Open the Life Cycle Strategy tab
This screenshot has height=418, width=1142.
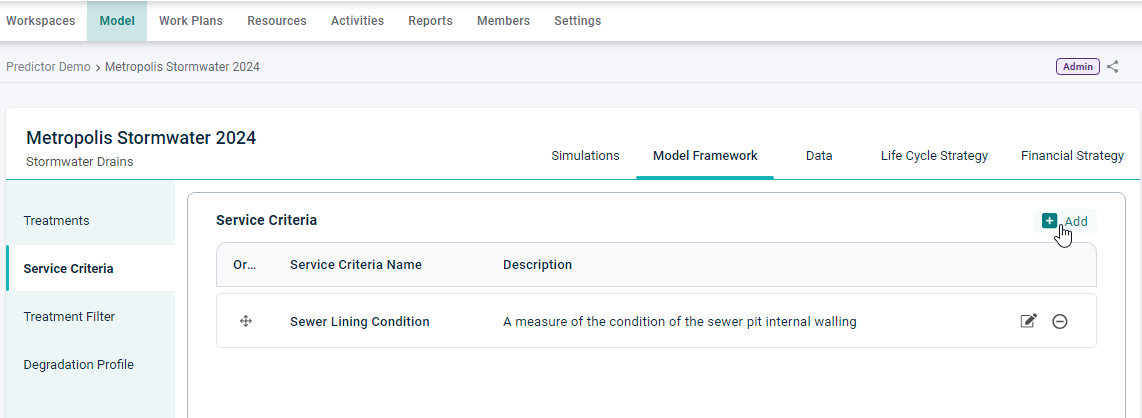(934, 156)
